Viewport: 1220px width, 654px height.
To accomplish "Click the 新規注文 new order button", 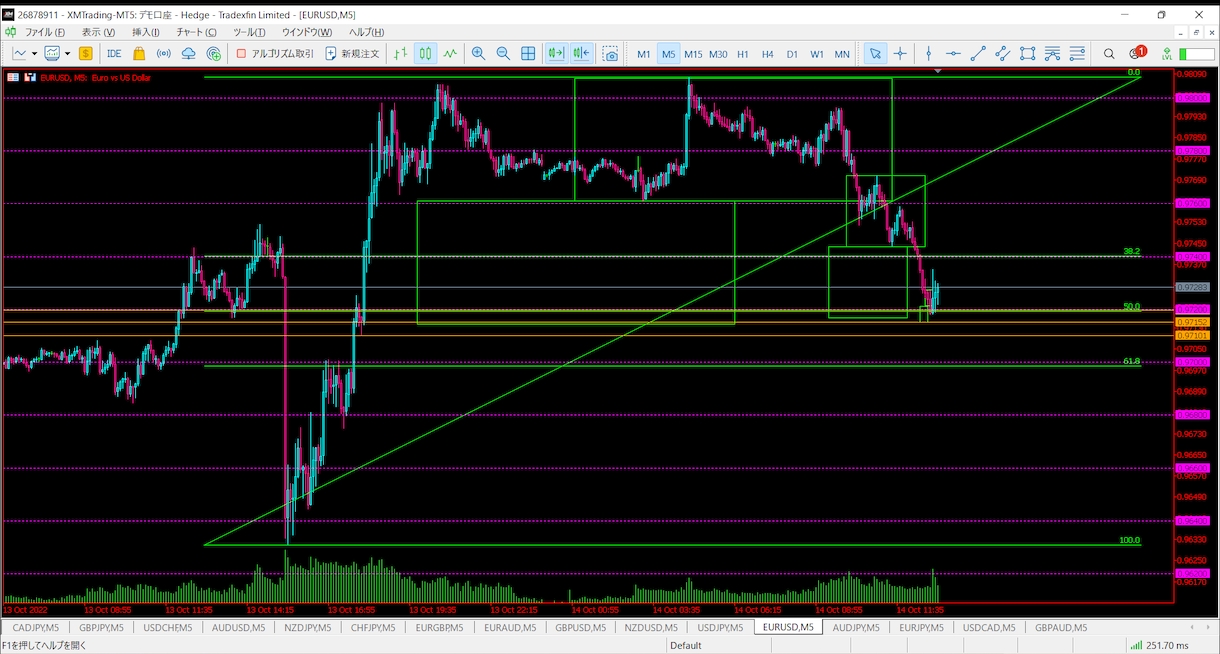I will (352, 54).
